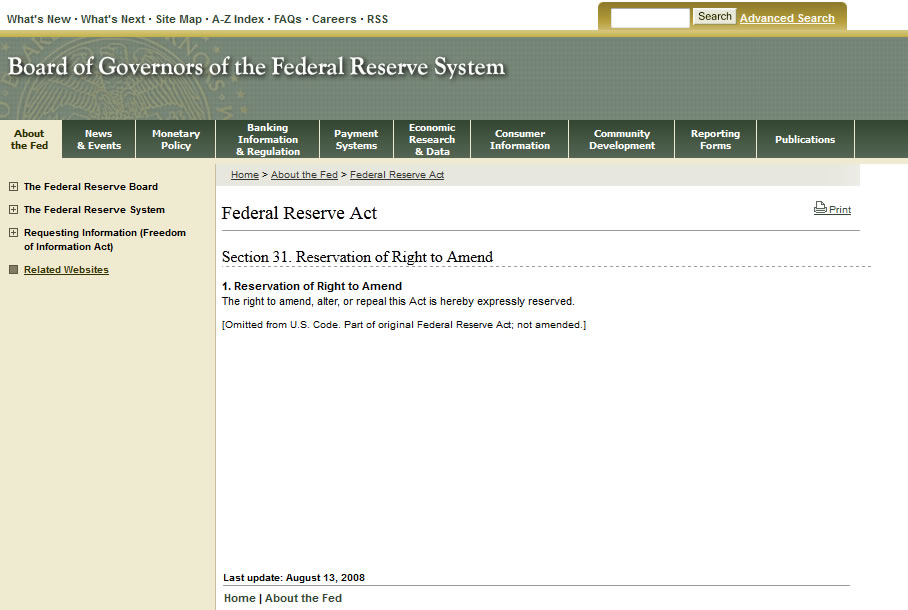Click the Search button
This screenshot has height=610, width=908.
click(x=715, y=16)
